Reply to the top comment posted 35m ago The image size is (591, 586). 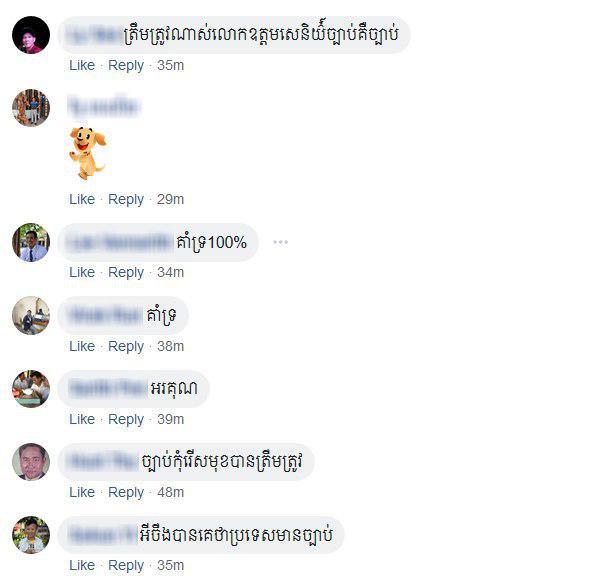[x=126, y=66]
